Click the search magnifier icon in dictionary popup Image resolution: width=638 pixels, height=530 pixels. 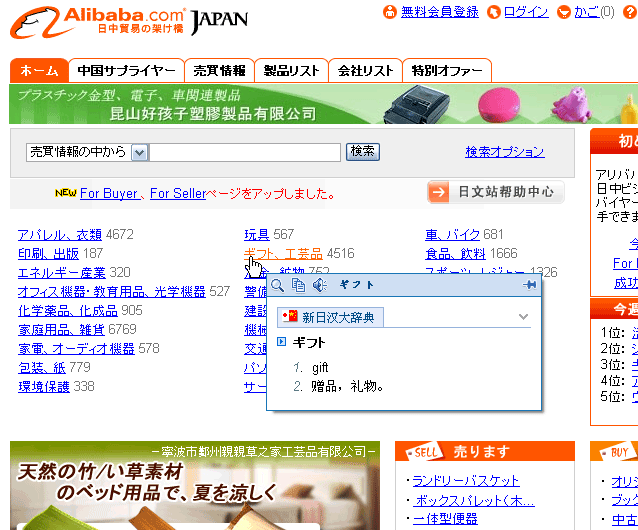[279, 286]
